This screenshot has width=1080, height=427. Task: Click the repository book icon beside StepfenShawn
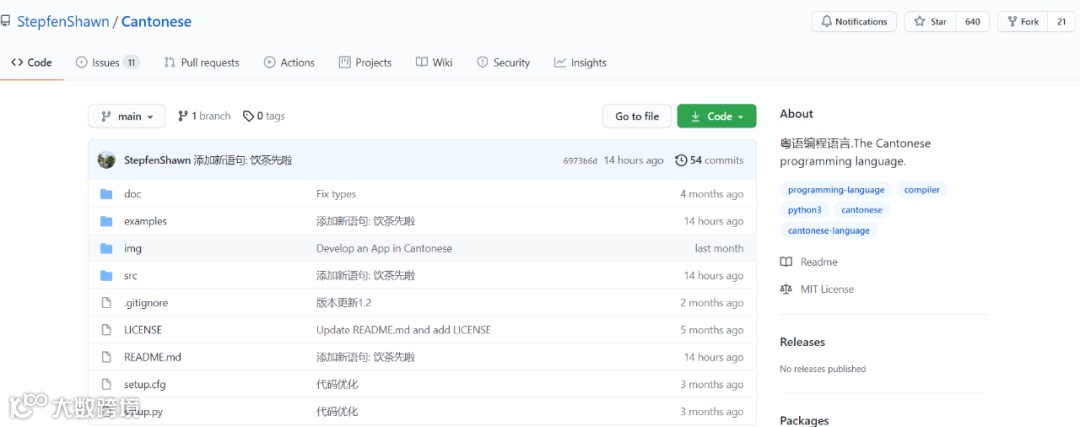(x=5, y=21)
